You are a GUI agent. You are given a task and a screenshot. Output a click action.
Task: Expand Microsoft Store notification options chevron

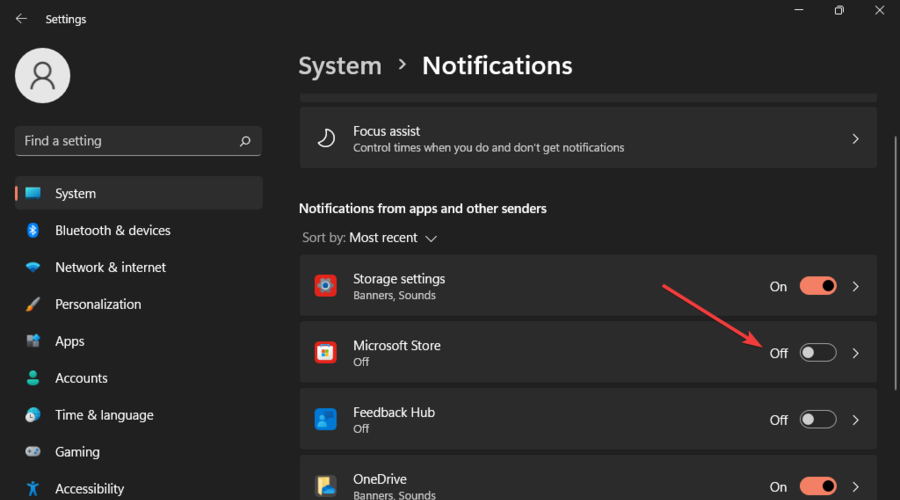coord(855,353)
